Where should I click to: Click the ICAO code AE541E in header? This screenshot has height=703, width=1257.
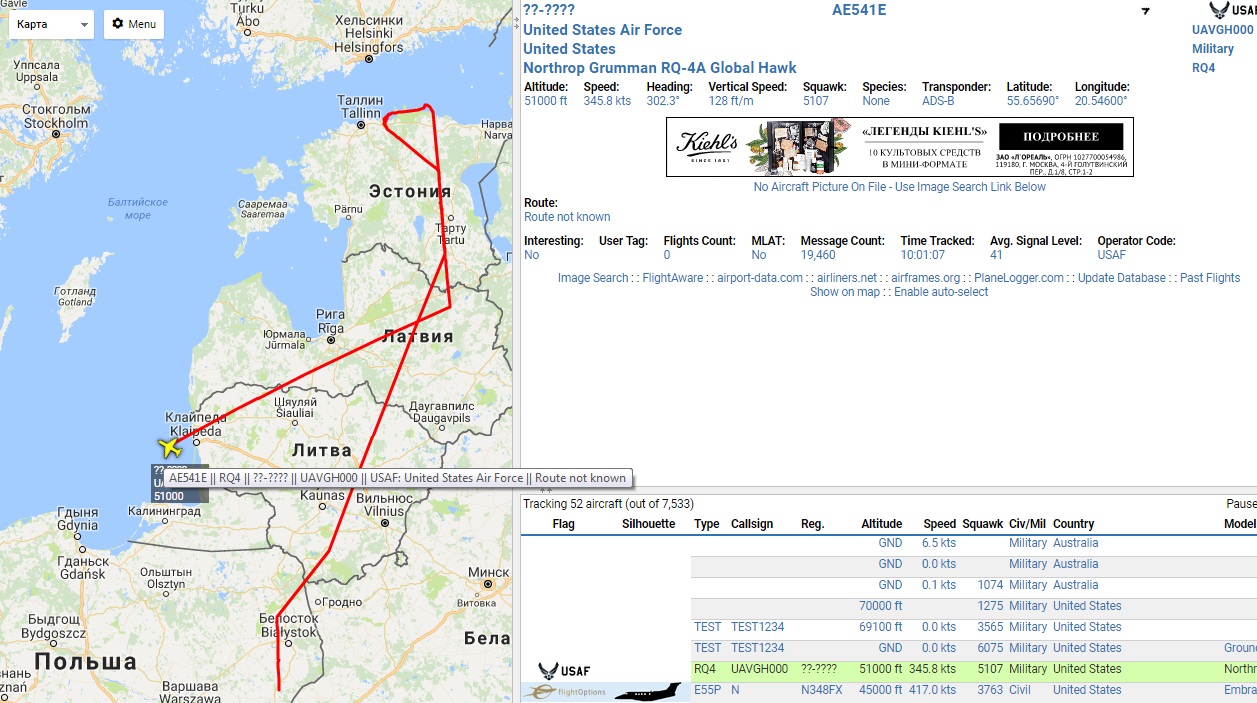pyautogui.click(x=859, y=10)
